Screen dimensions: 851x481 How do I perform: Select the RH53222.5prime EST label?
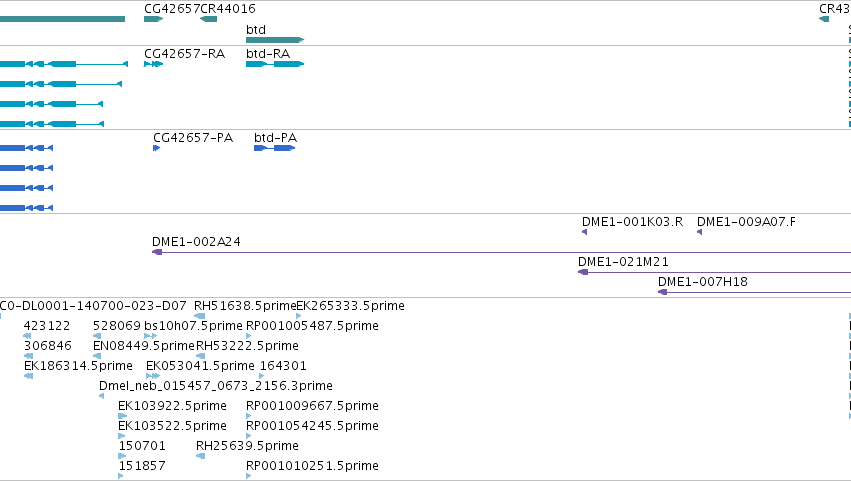click(247, 346)
